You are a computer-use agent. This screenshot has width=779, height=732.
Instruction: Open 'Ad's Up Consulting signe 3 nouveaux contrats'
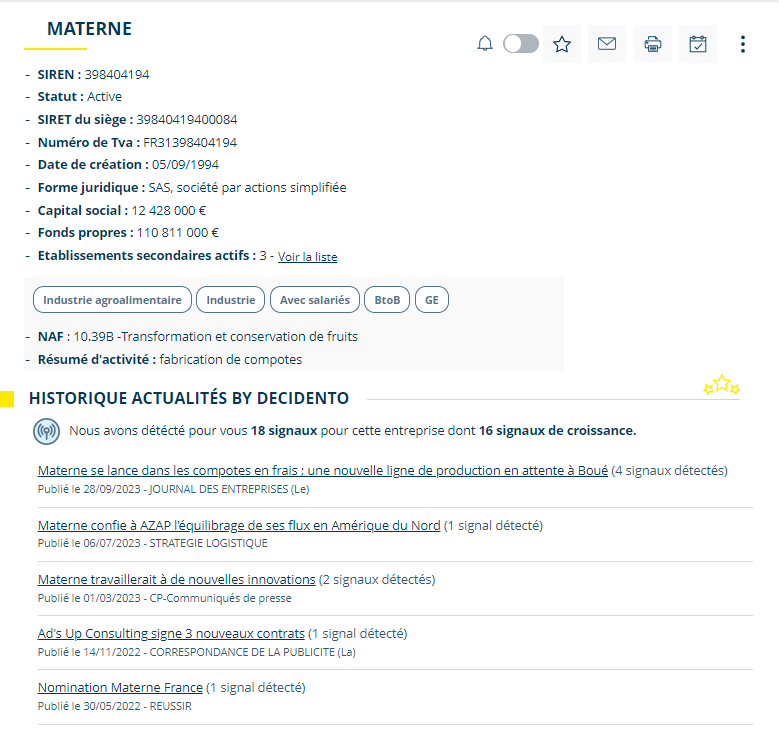tap(171, 634)
